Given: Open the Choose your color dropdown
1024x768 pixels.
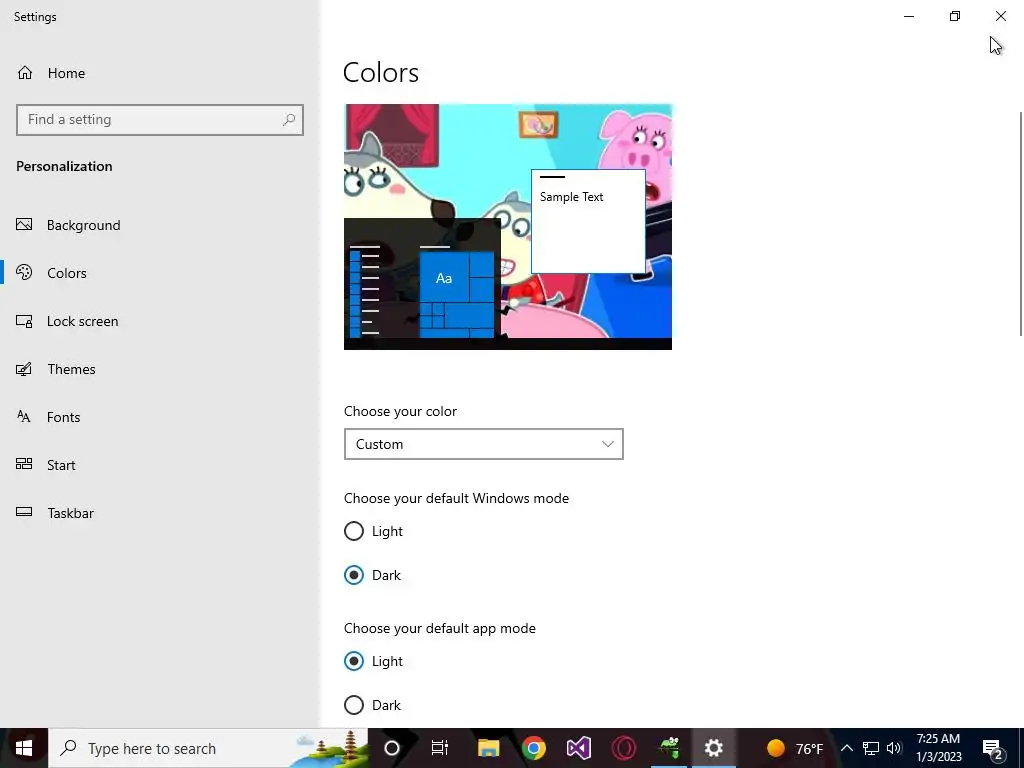Looking at the screenshot, I should (x=483, y=444).
